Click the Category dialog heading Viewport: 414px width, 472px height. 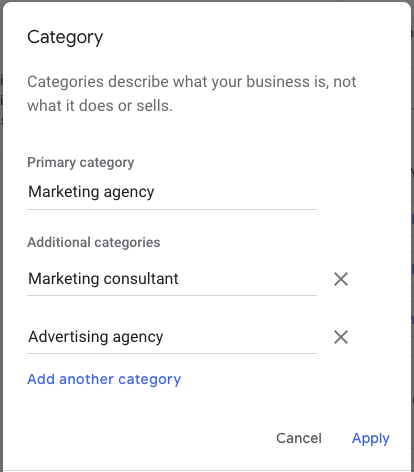(65, 37)
